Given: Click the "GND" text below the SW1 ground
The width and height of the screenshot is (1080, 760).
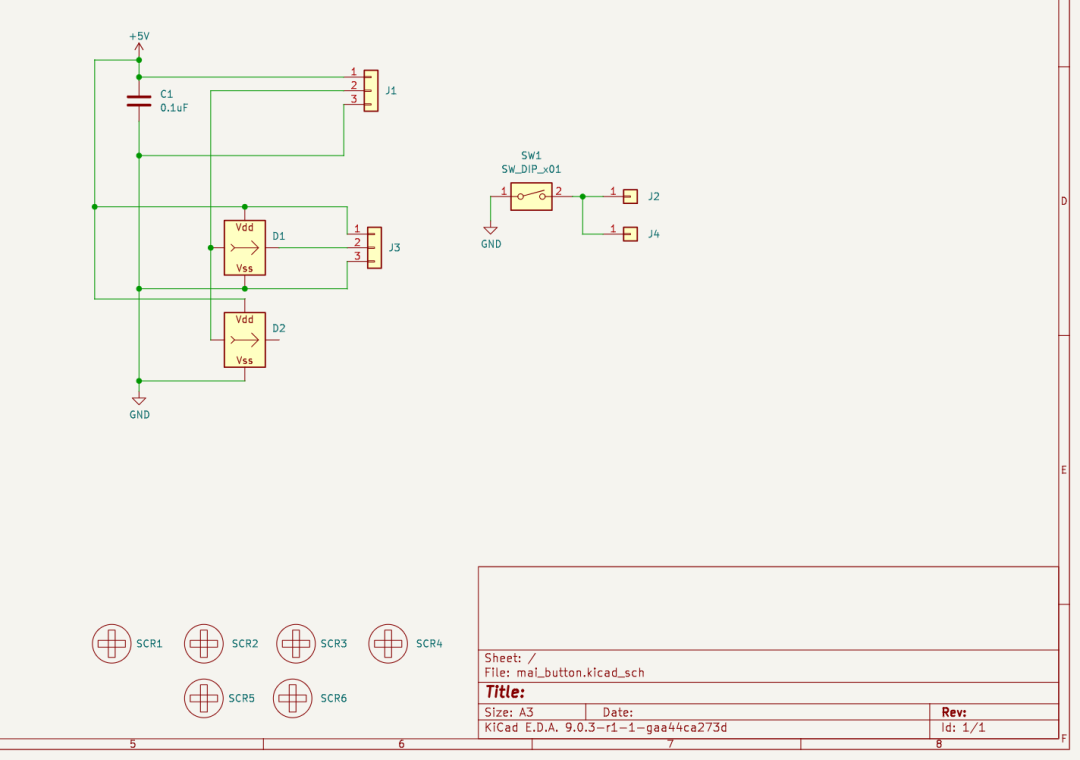Looking at the screenshot, I should pyautogui.click(x=491, y=244).
